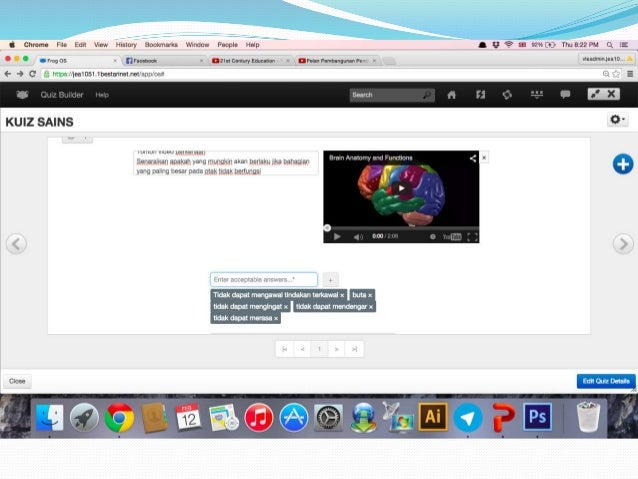Move the video progress slider
This screenshot has width=638, height=479.
tap(327, 228)
